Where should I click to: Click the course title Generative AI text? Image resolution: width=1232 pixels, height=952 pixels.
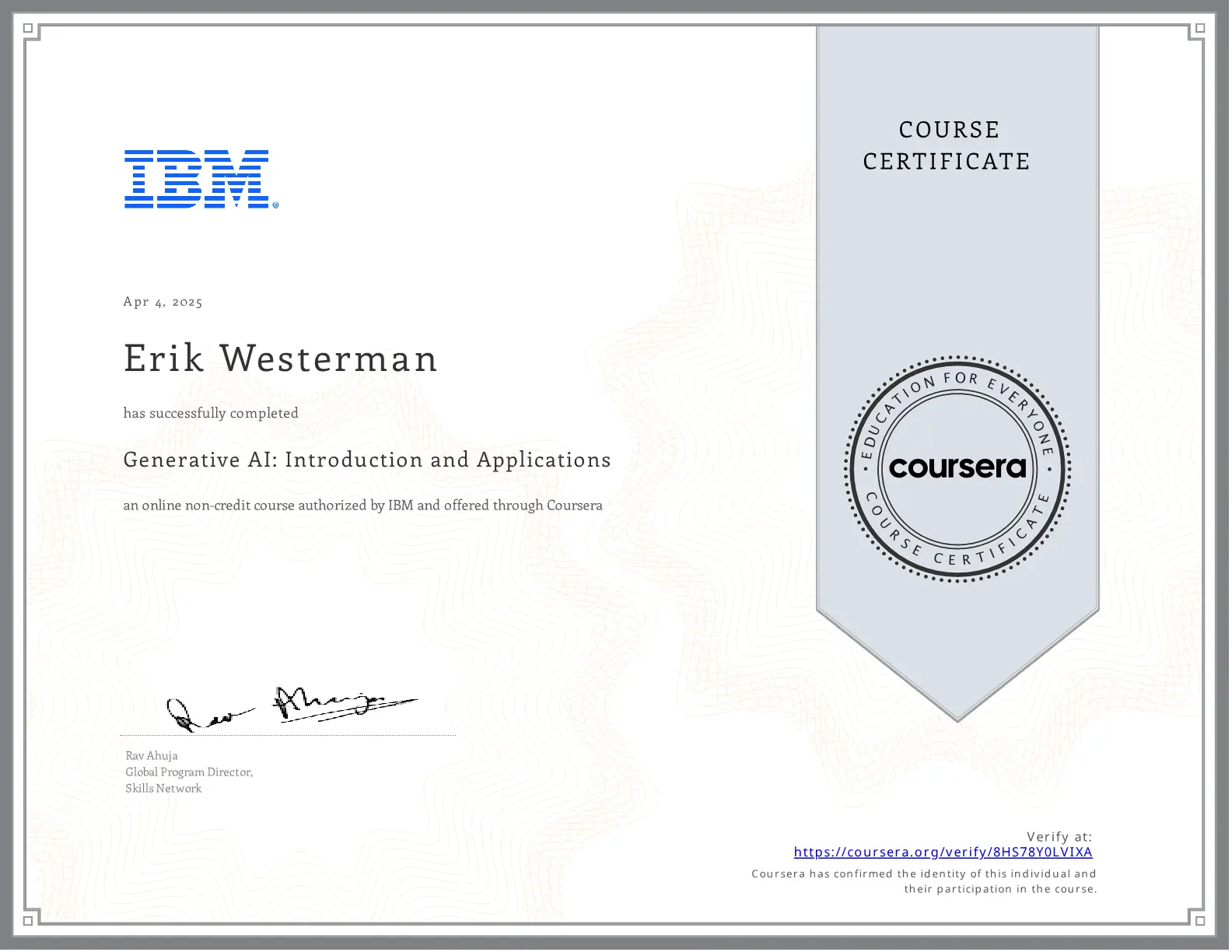(367, 460)
